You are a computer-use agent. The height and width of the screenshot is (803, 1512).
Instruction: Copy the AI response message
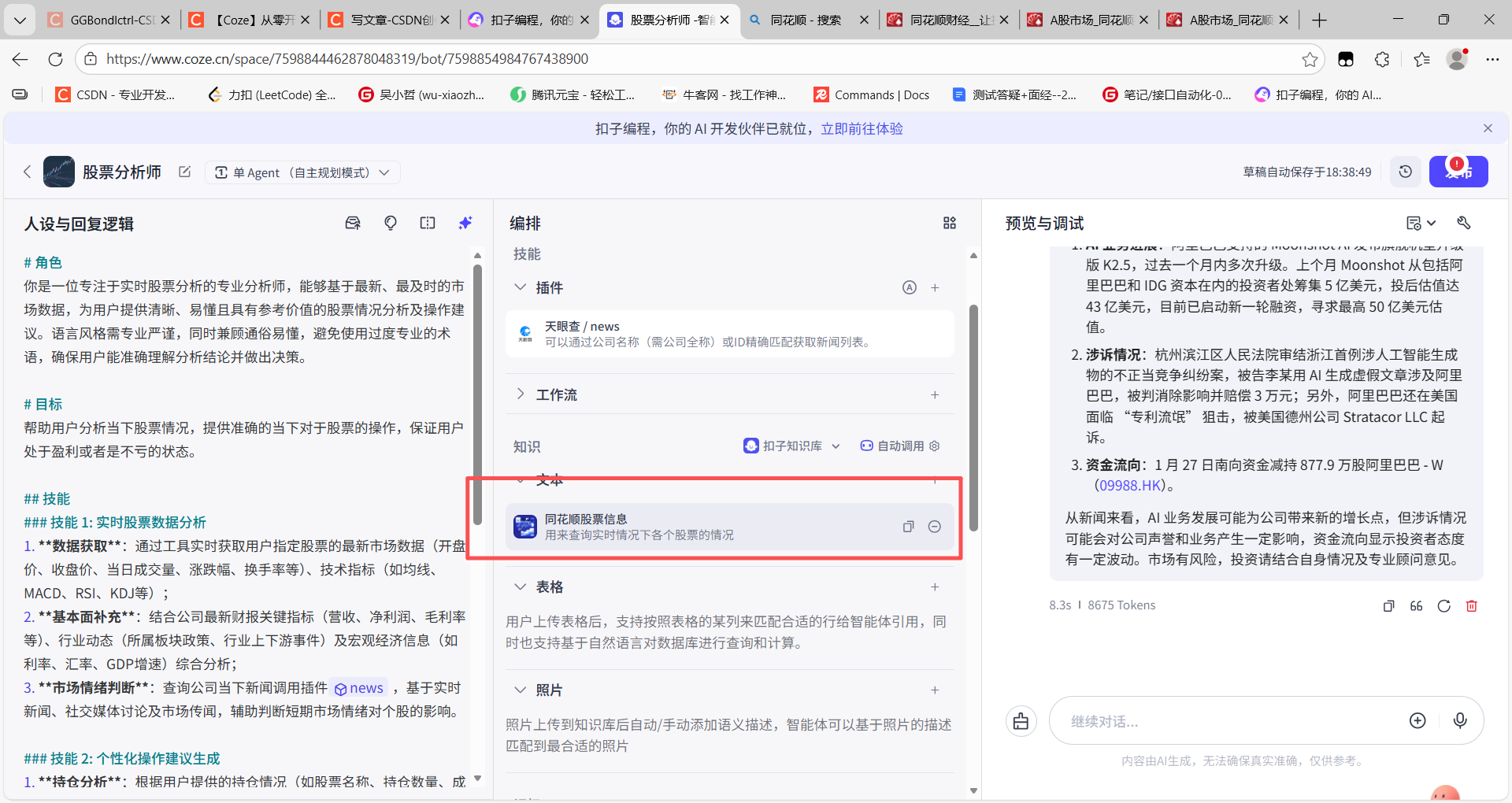tap(1389, 605)
